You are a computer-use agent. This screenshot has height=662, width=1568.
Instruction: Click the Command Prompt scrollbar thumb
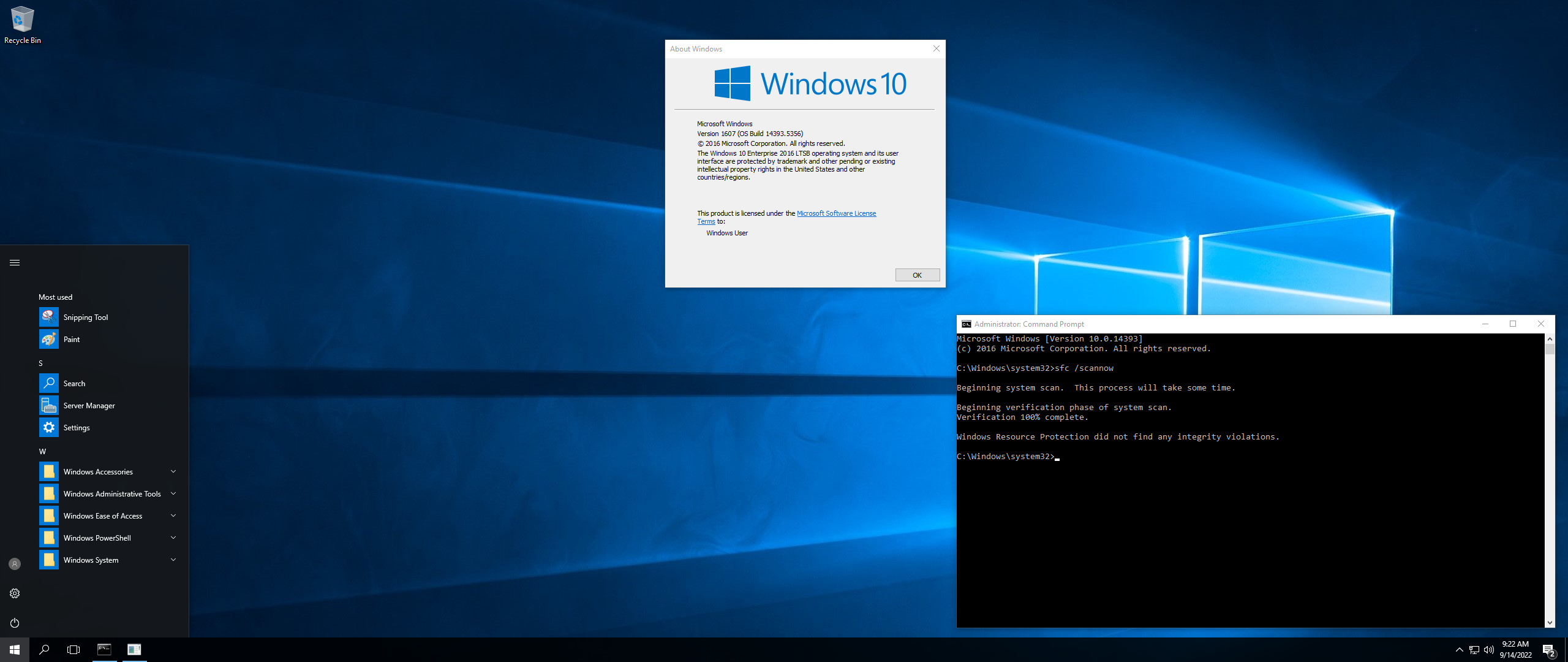click(1550, 349)
